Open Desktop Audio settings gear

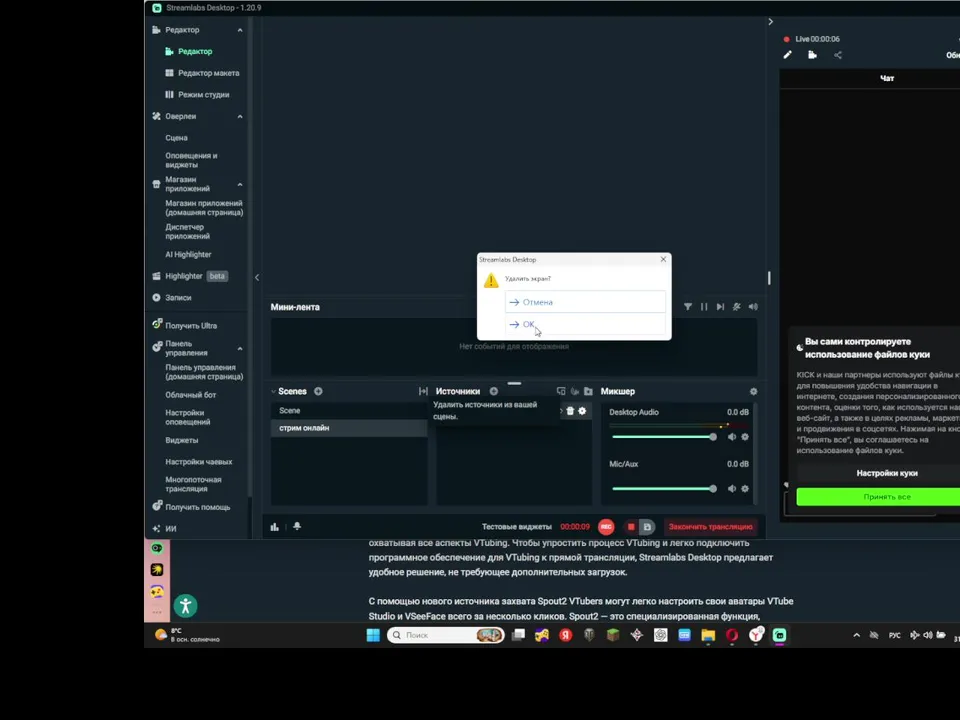pos(745,437)
